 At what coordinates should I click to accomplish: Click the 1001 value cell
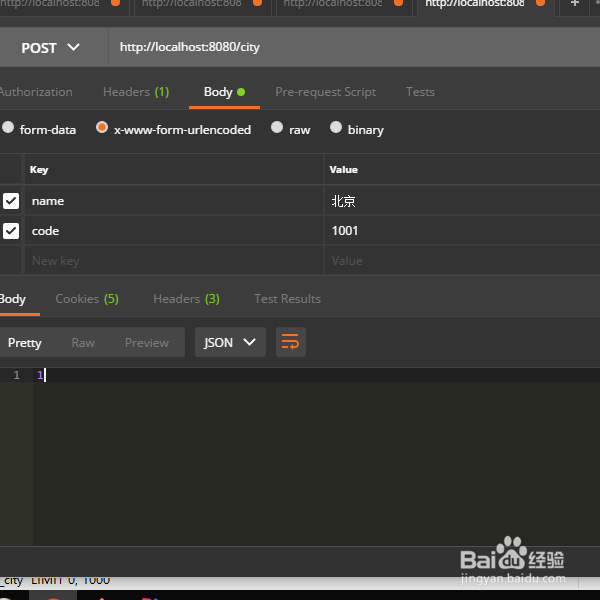[x=462, y=231]
